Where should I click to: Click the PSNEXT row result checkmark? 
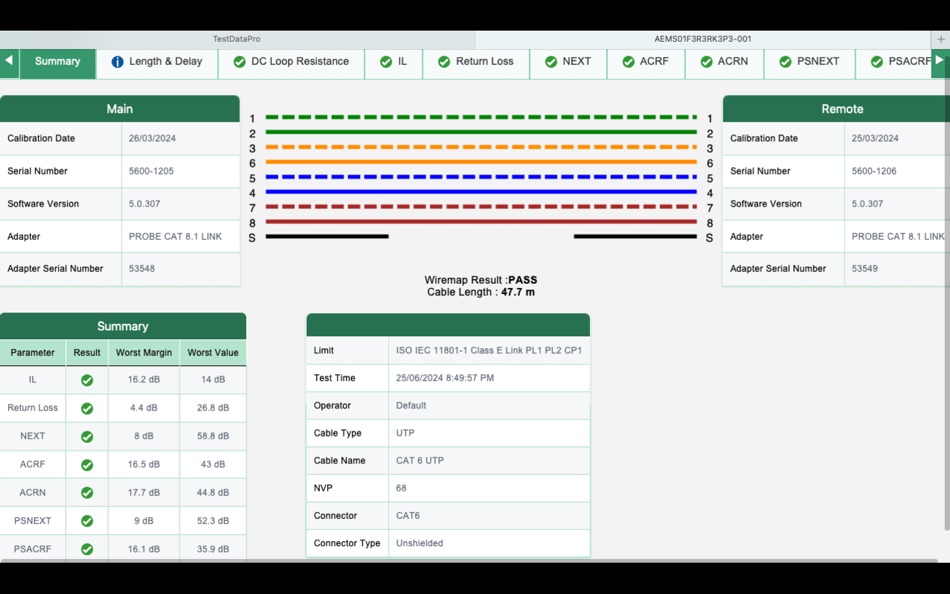[87, 521]
